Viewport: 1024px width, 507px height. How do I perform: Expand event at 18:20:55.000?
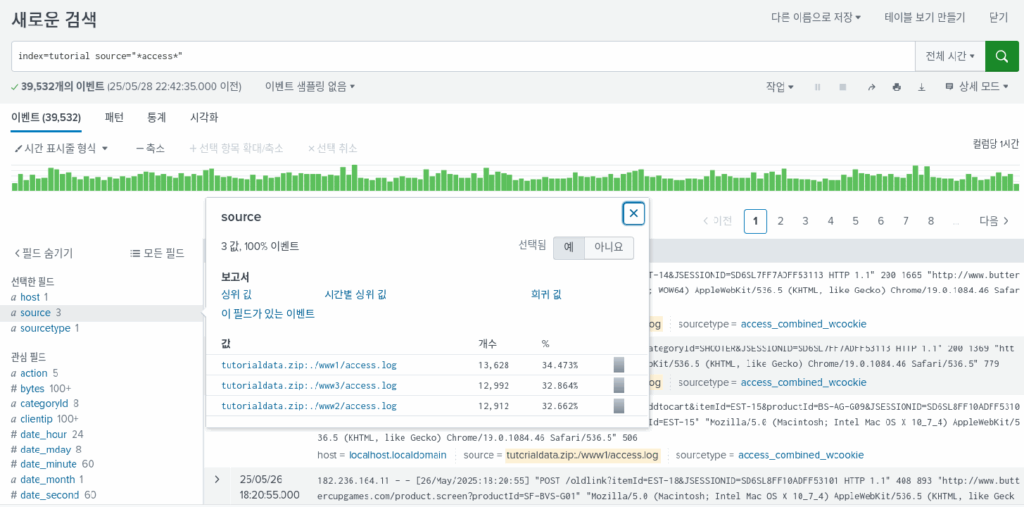click(x=217, y=480)
